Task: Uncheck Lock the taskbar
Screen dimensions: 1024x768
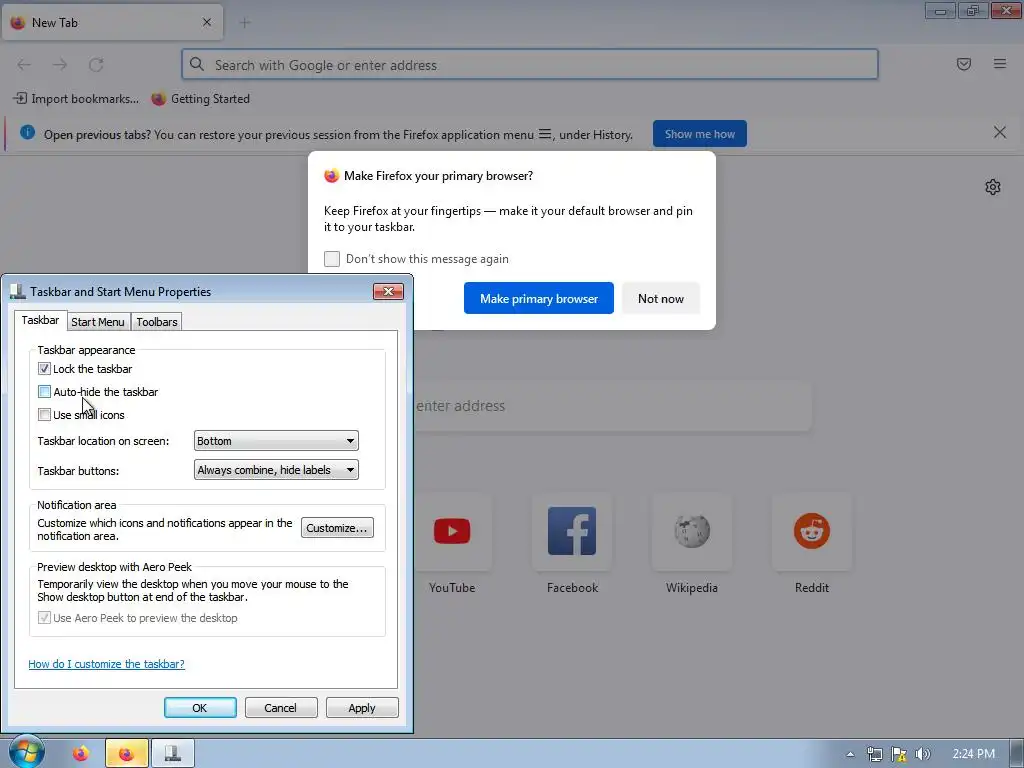Action: [x=44, y=369]
